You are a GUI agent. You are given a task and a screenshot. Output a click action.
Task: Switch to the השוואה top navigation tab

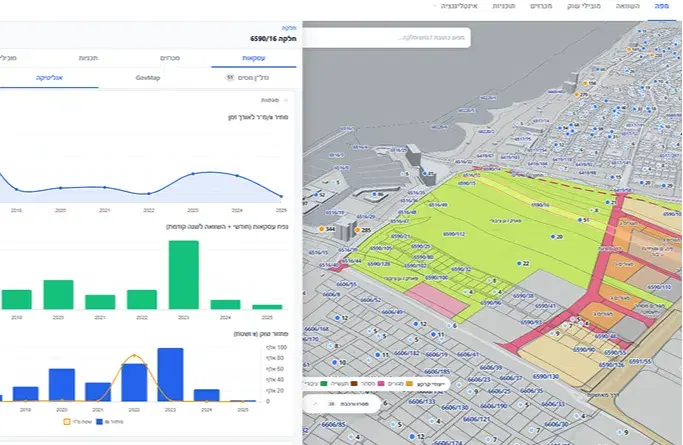click(x=628, y=6)
